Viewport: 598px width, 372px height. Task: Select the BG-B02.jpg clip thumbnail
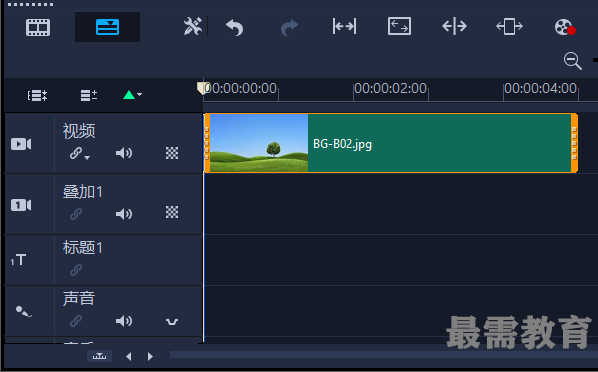(259, 143)
